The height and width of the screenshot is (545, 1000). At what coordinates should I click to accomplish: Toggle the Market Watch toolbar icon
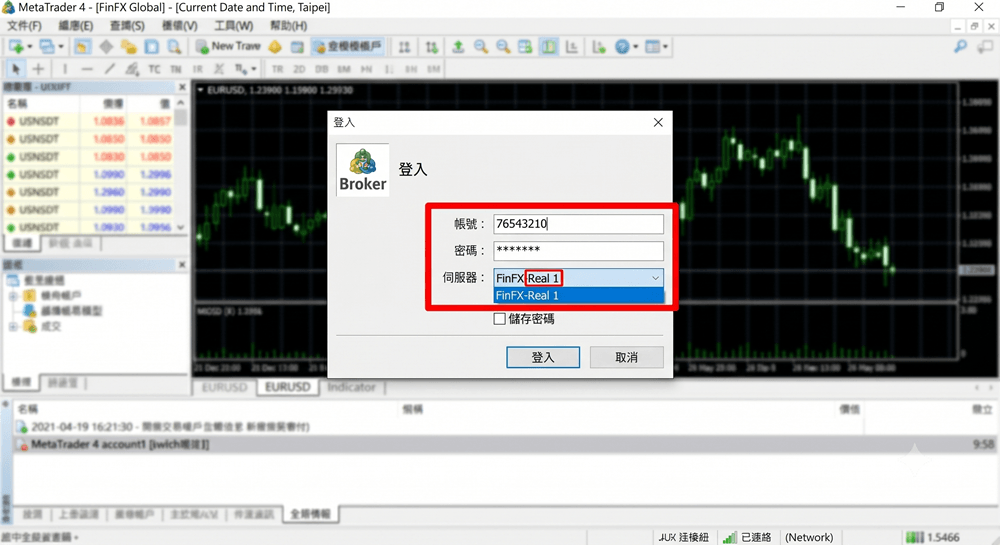[82, 47]
